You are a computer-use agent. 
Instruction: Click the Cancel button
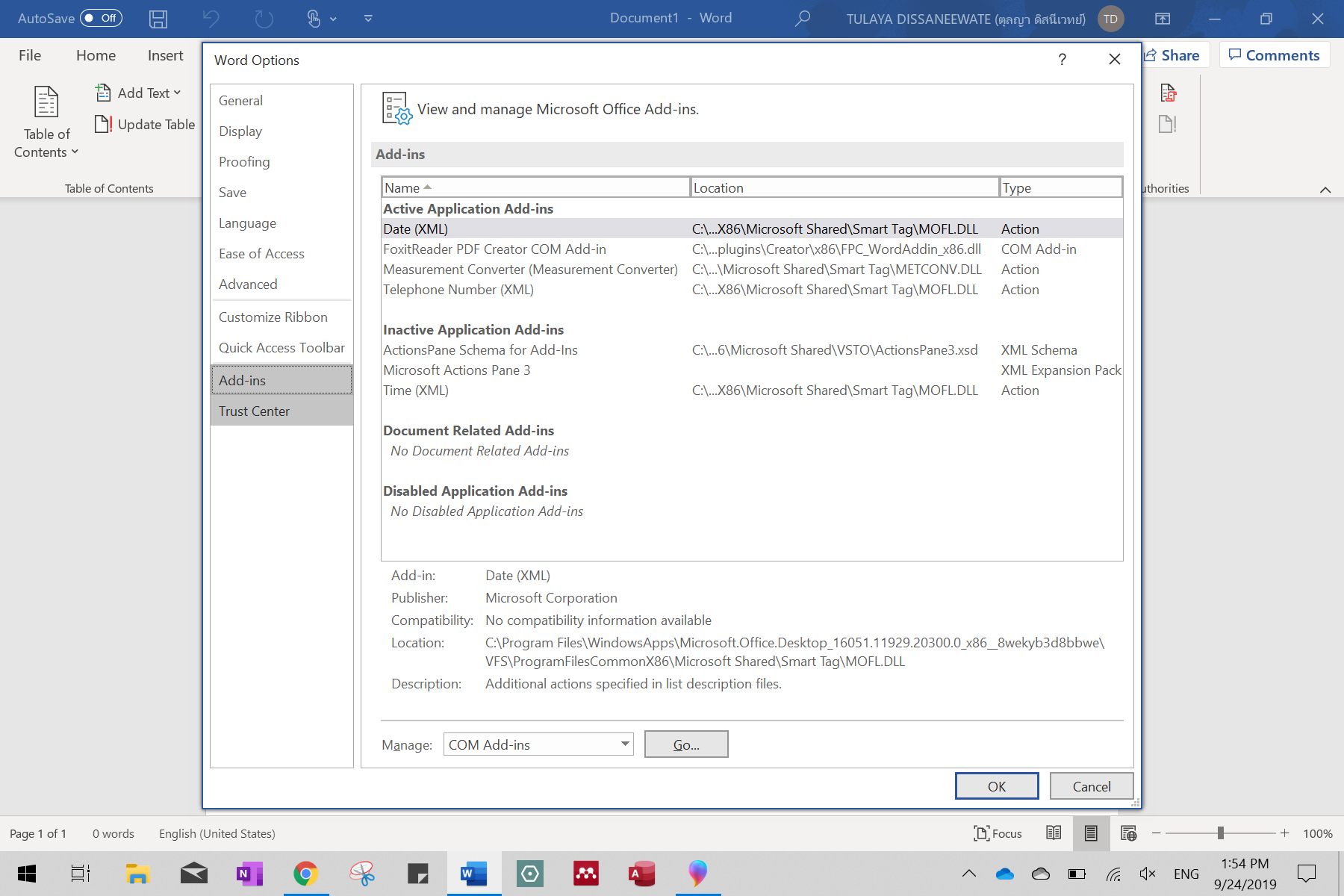[1092, 786]
